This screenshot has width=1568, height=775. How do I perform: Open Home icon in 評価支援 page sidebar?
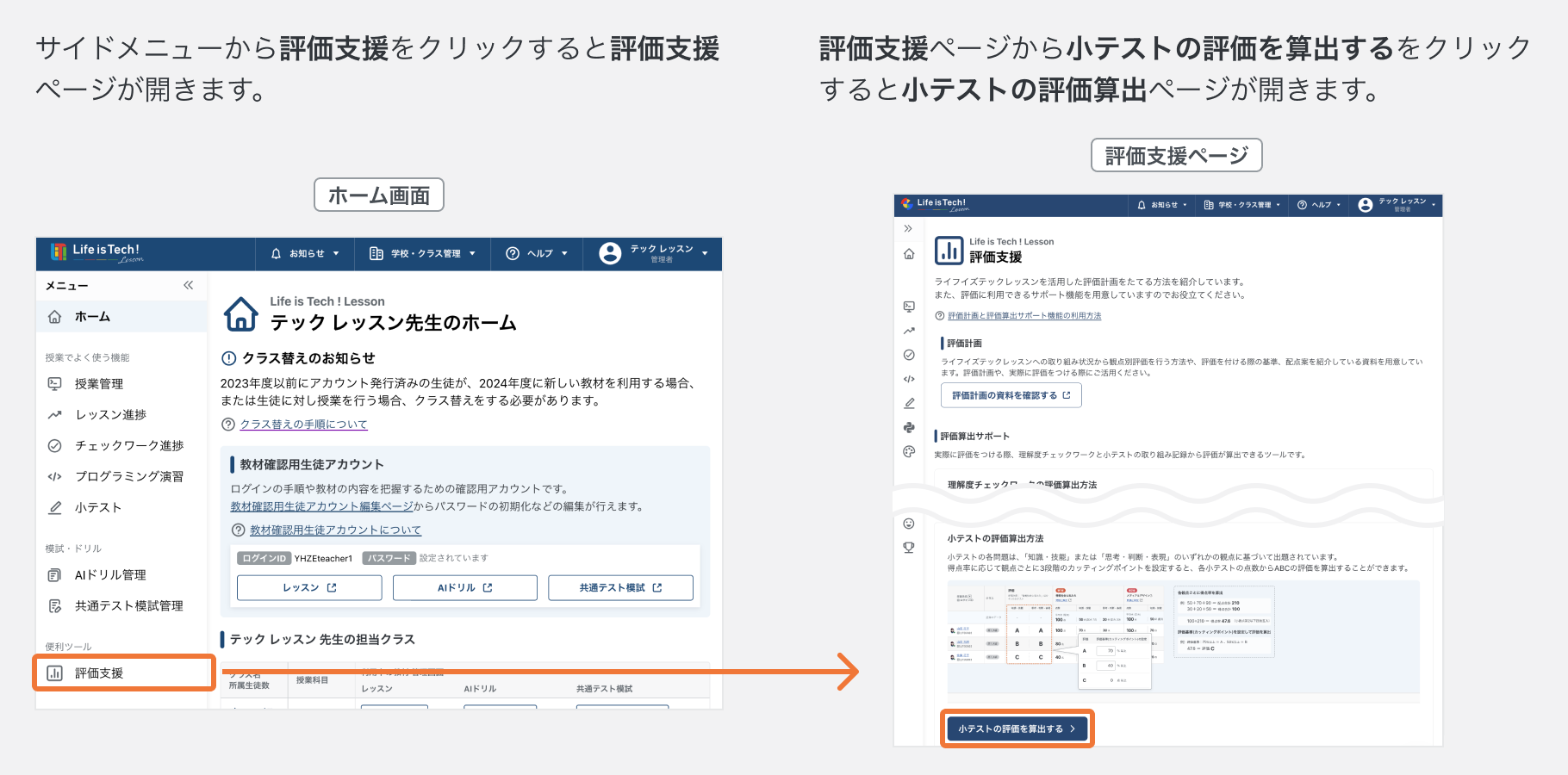(x=909, y=254)
